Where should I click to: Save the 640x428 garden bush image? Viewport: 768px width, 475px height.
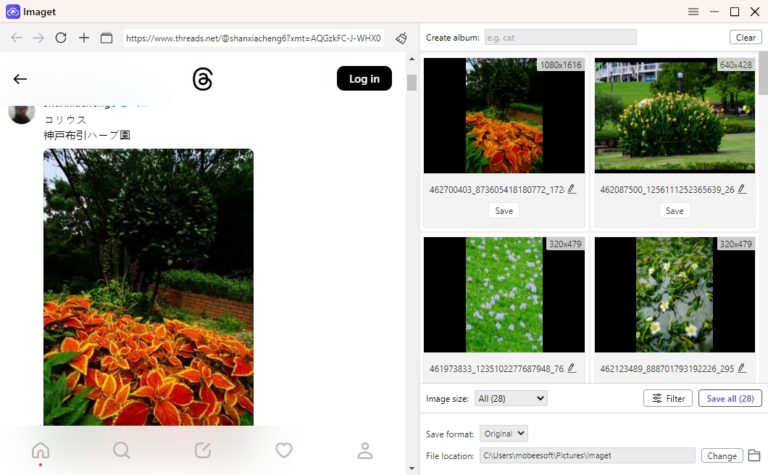tap(674, 211)
